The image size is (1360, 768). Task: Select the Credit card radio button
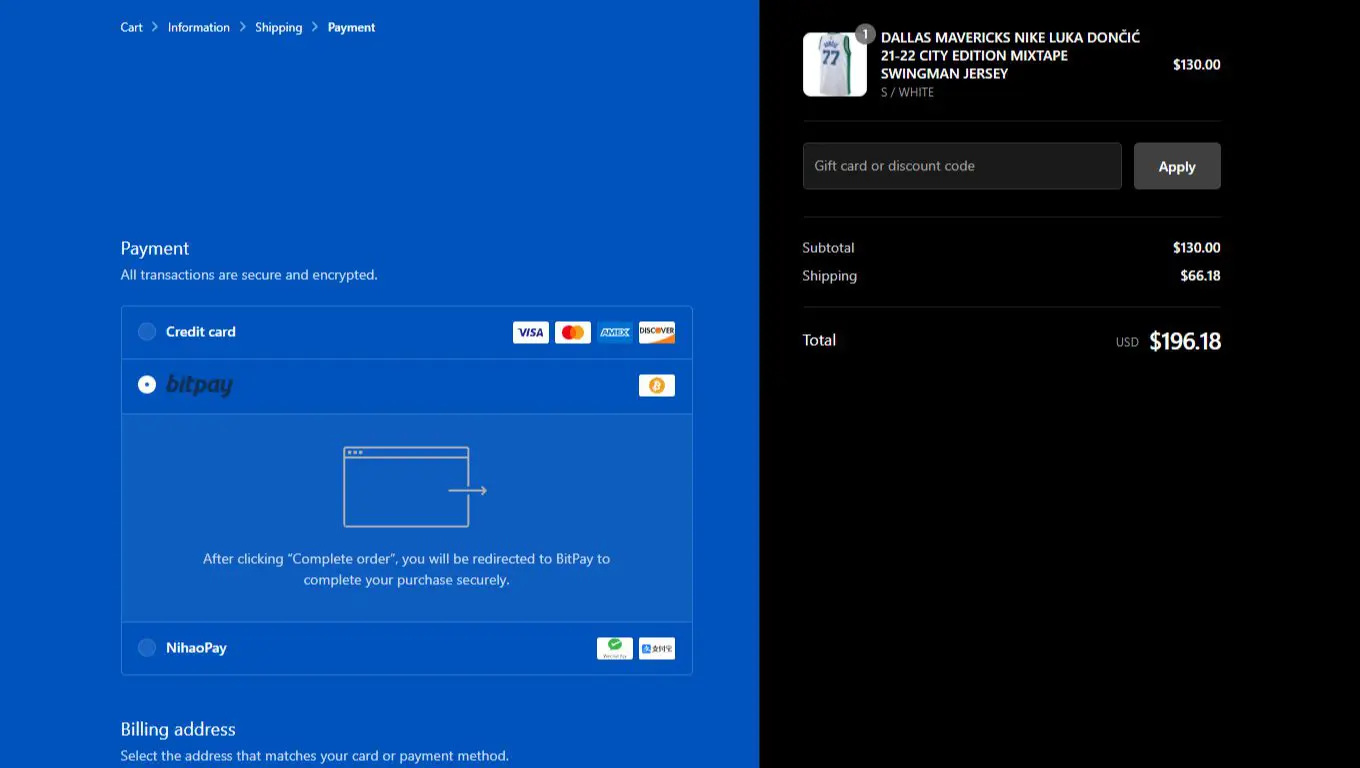coord(147,332)
